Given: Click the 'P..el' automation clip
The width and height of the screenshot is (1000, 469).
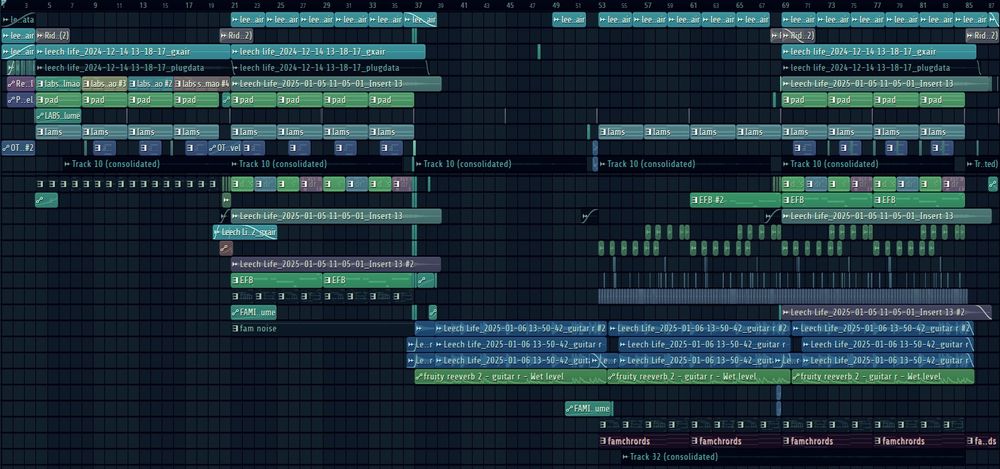Looking at the screenshot, I should [20, 100].
